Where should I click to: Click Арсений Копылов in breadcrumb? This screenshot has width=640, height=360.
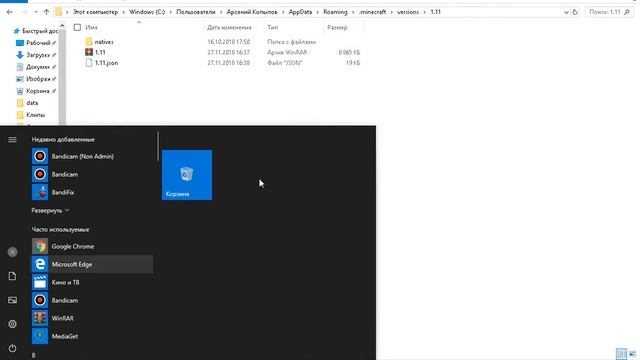[x=252, y=12]
